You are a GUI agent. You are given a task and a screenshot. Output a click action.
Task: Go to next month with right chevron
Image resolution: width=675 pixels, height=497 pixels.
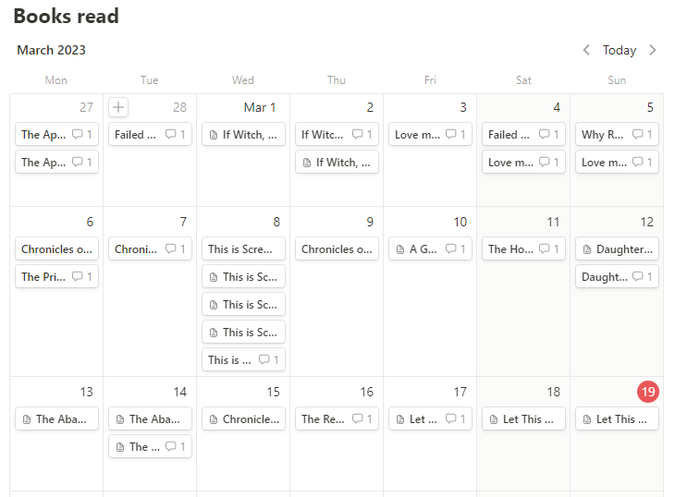point(653,50)
